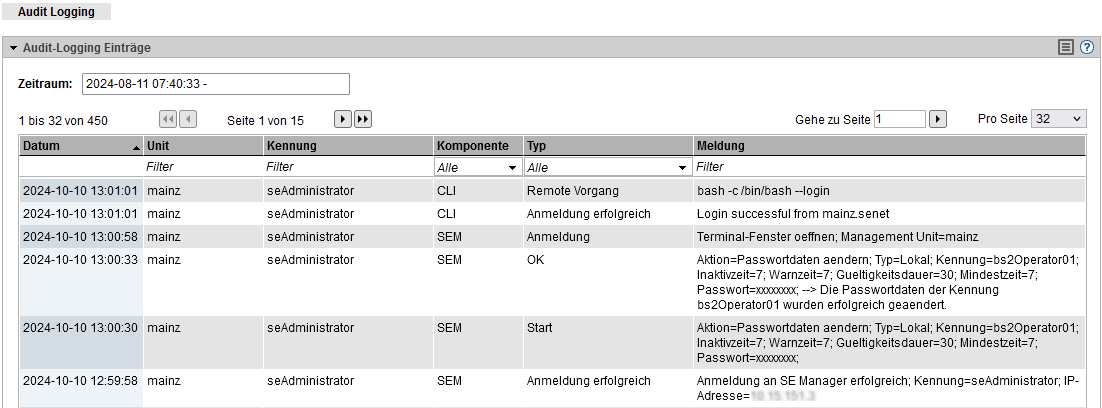This screenshot has height=408, width=1102.
Task: Click the go button next to page number
Action: pos(938,120)
